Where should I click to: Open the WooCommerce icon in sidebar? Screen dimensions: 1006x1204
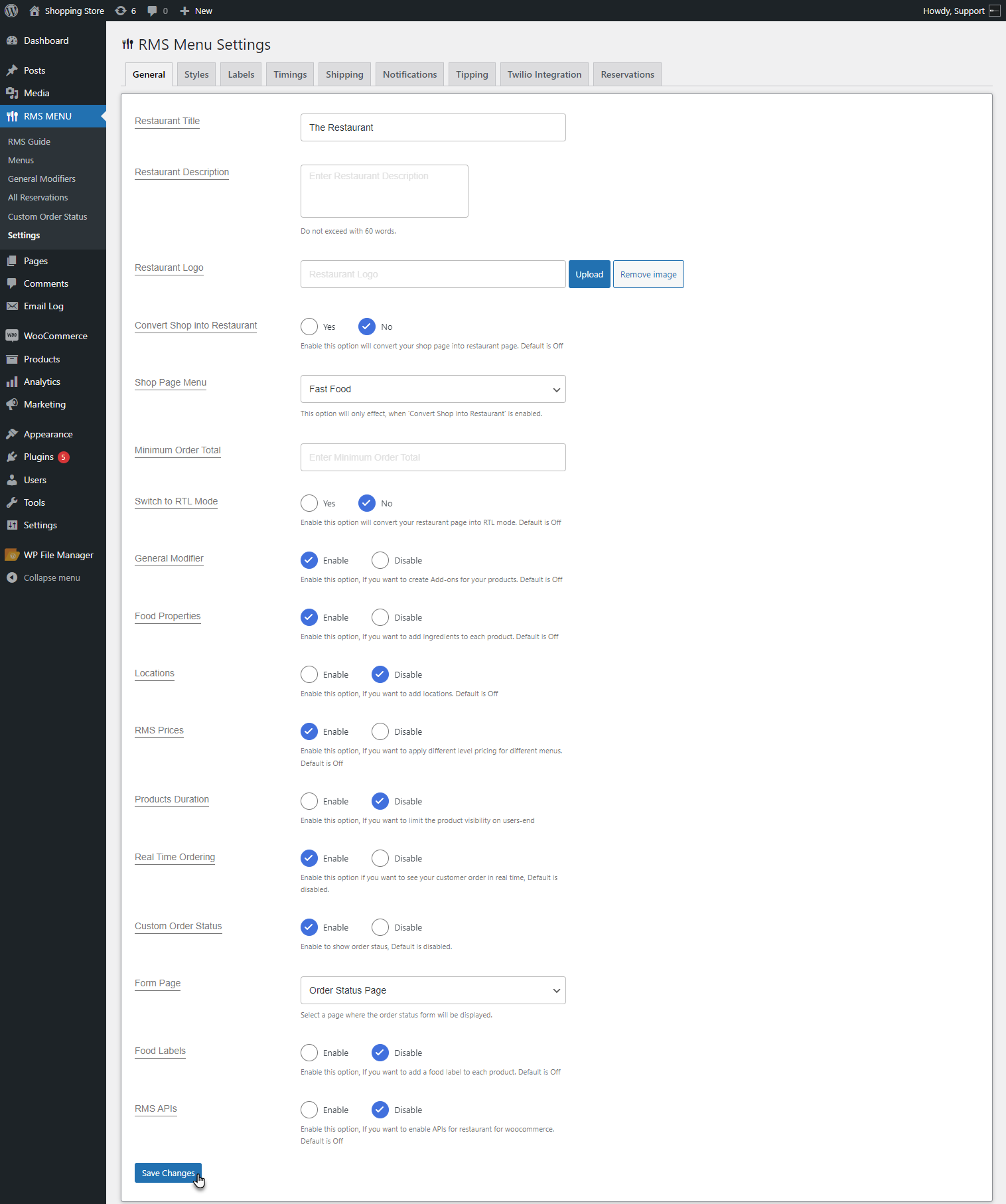12,336
